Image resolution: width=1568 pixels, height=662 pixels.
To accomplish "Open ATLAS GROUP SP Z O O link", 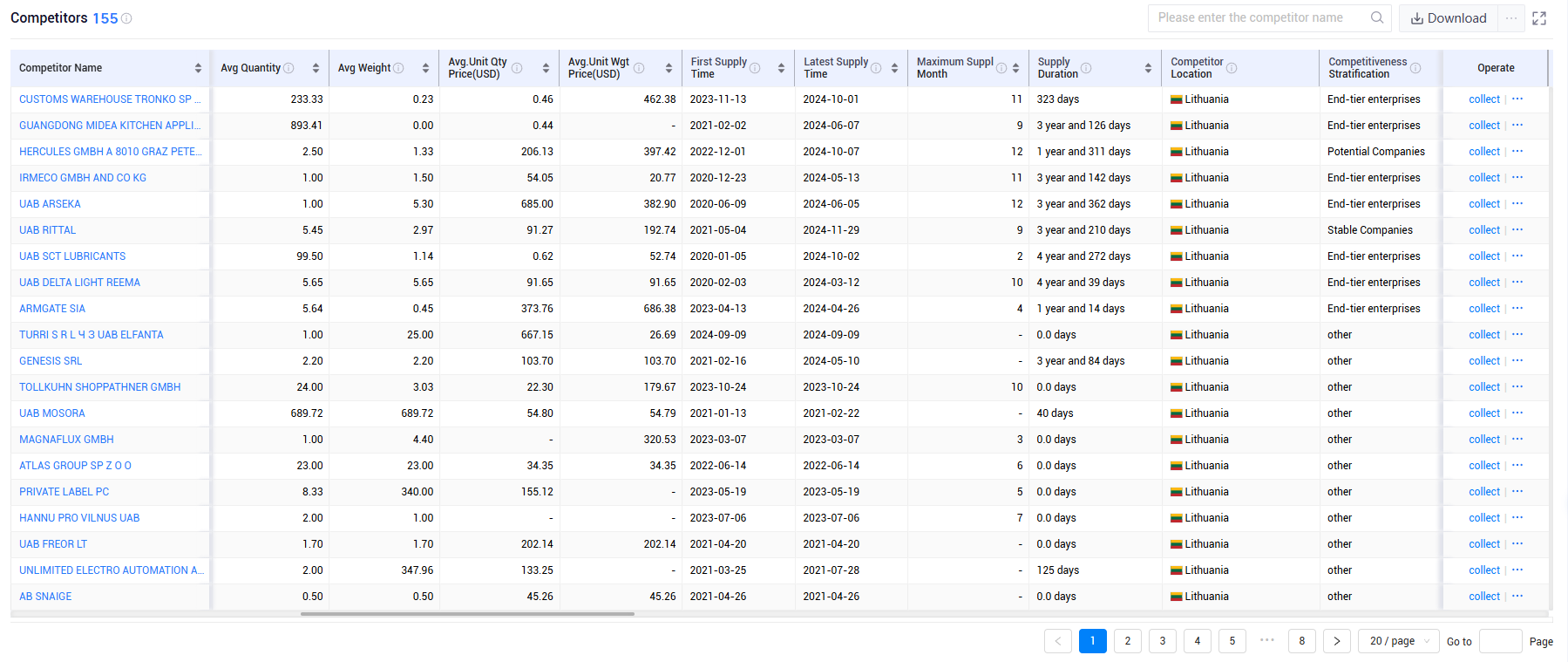I will 75,466.
